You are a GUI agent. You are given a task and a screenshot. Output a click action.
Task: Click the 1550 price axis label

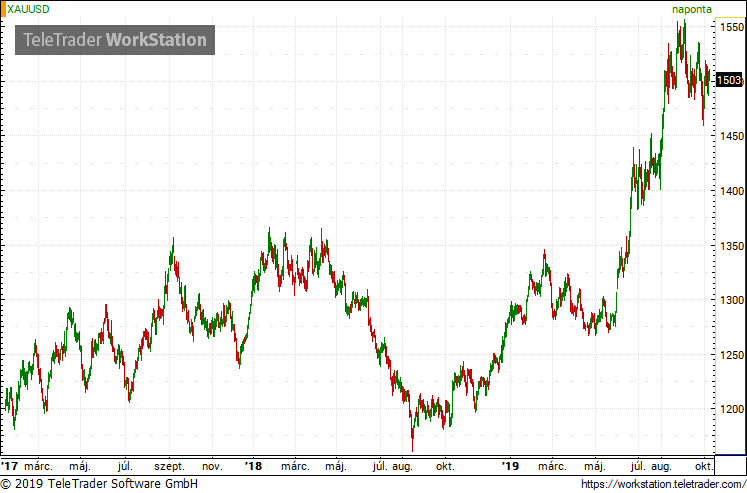pos(732,27)
